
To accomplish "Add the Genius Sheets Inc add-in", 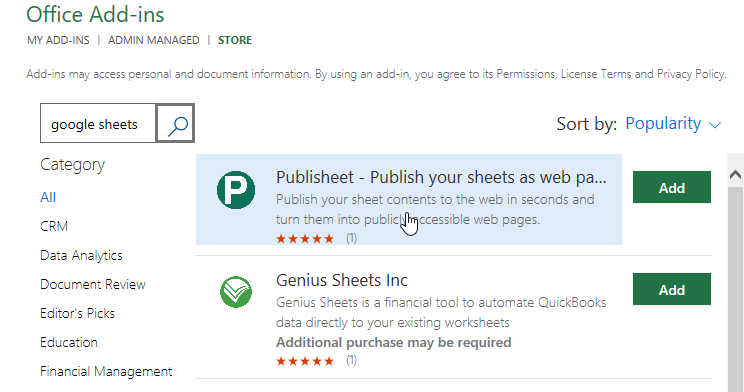I will [x=672, y=289].
